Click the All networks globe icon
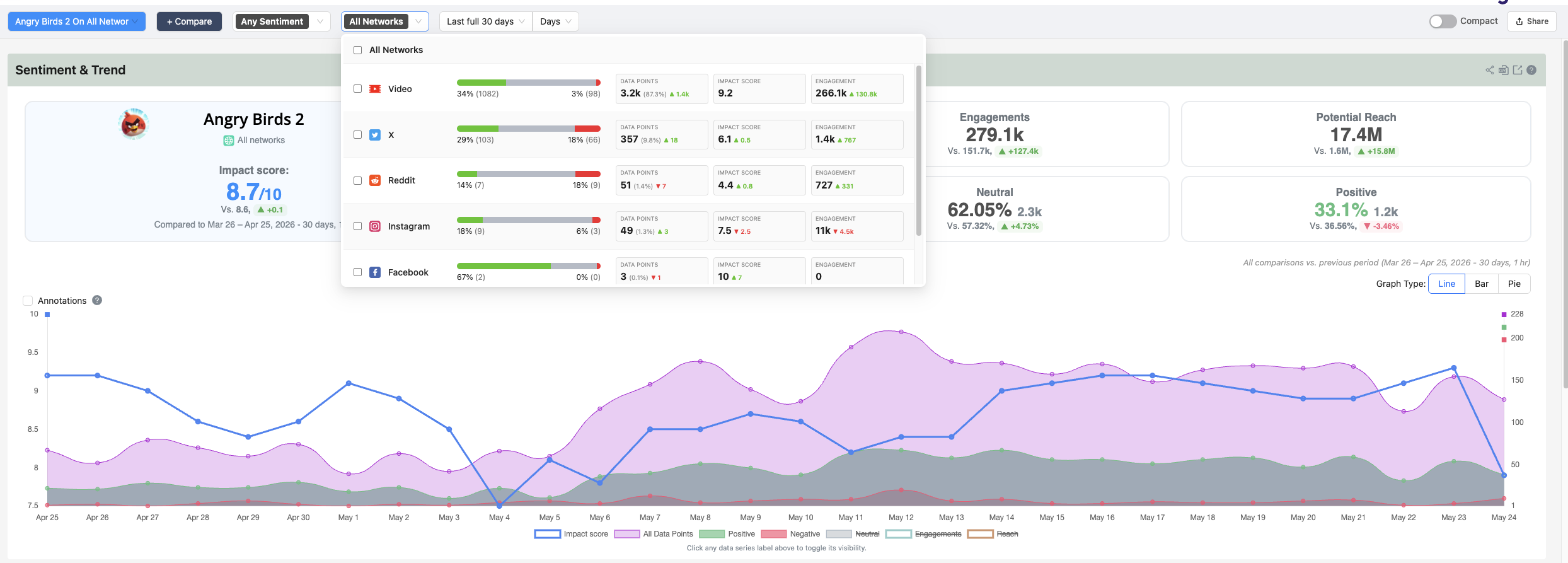Image resolution: width=1568 pixels, height=563 pixels. pyautogui.click(x=229, y=141)
